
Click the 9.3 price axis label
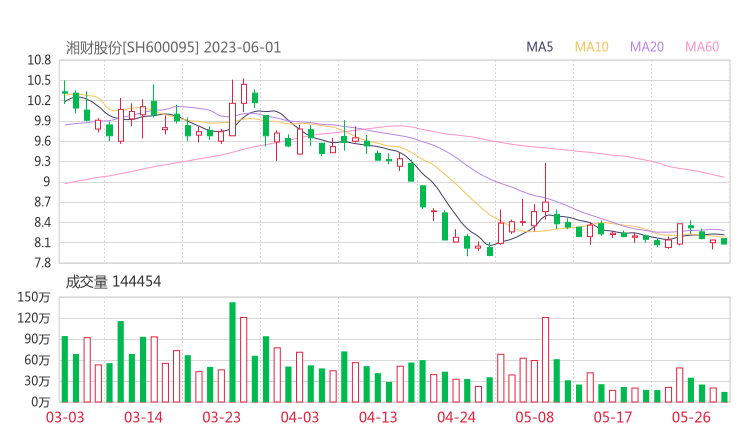coord(41,161)
